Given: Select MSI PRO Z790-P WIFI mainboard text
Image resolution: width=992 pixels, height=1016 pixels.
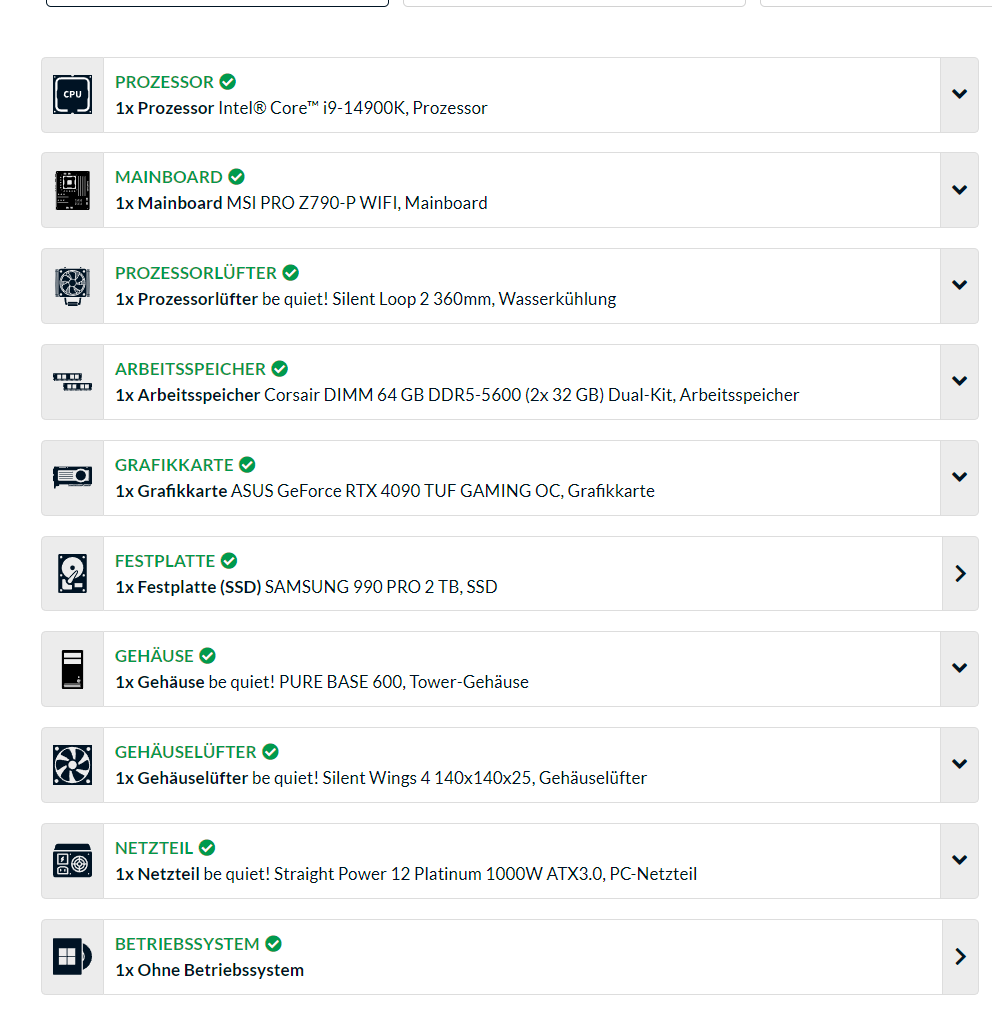Looking at the screenshot, I should tap(357, 203).
